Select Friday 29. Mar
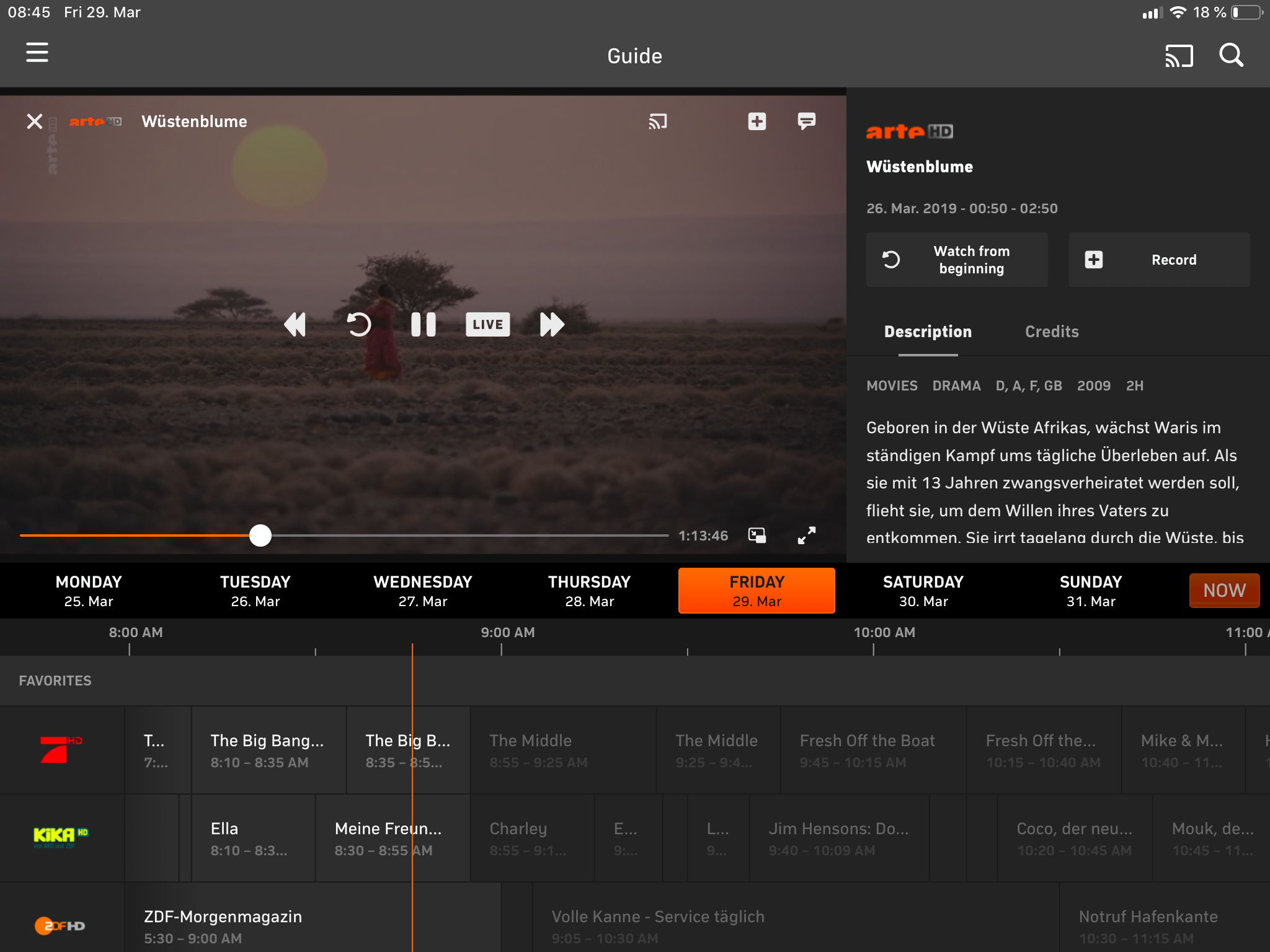 (757, 591)
